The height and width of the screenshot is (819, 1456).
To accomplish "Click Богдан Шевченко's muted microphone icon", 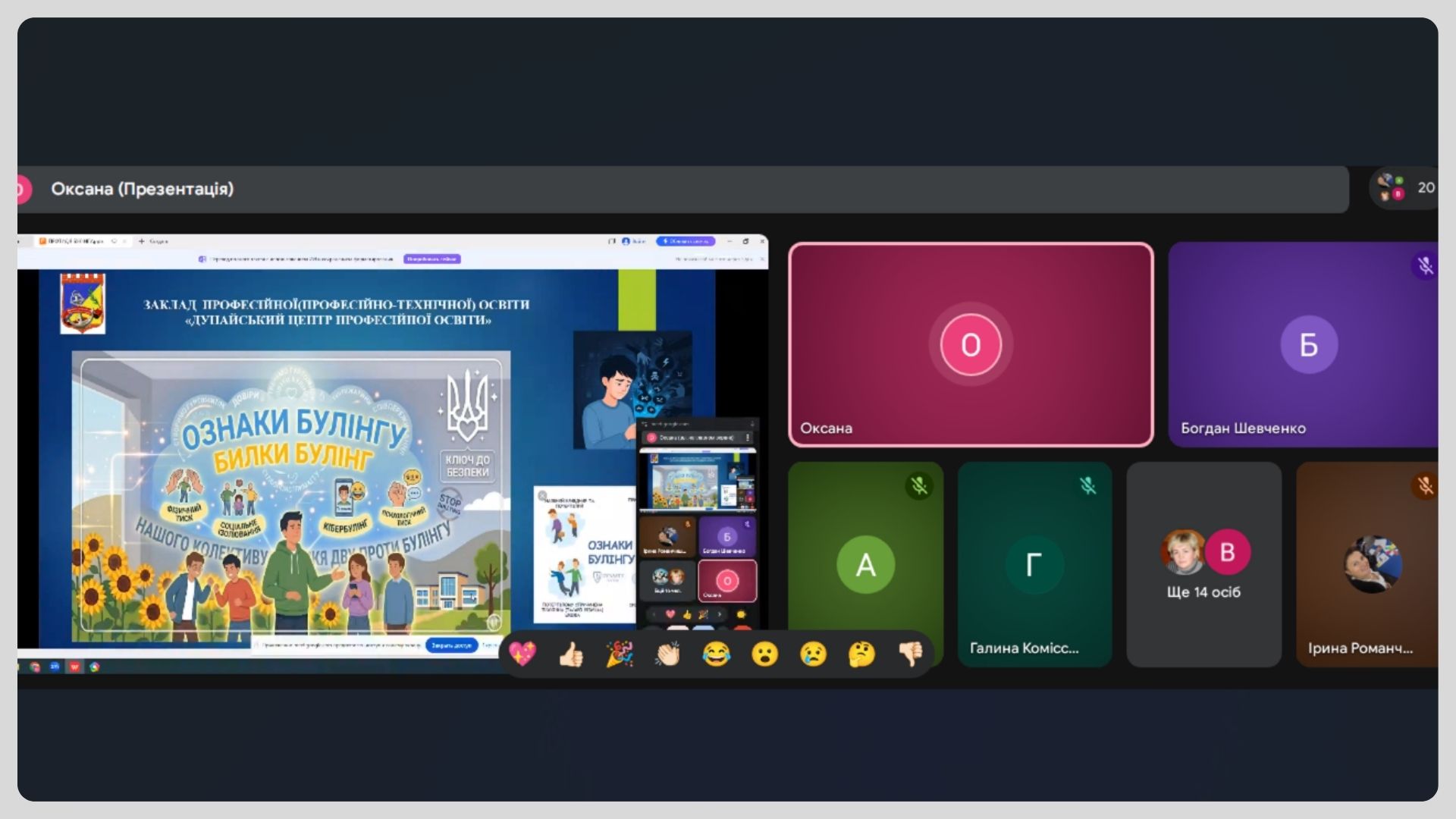I will click(1424, 265).
